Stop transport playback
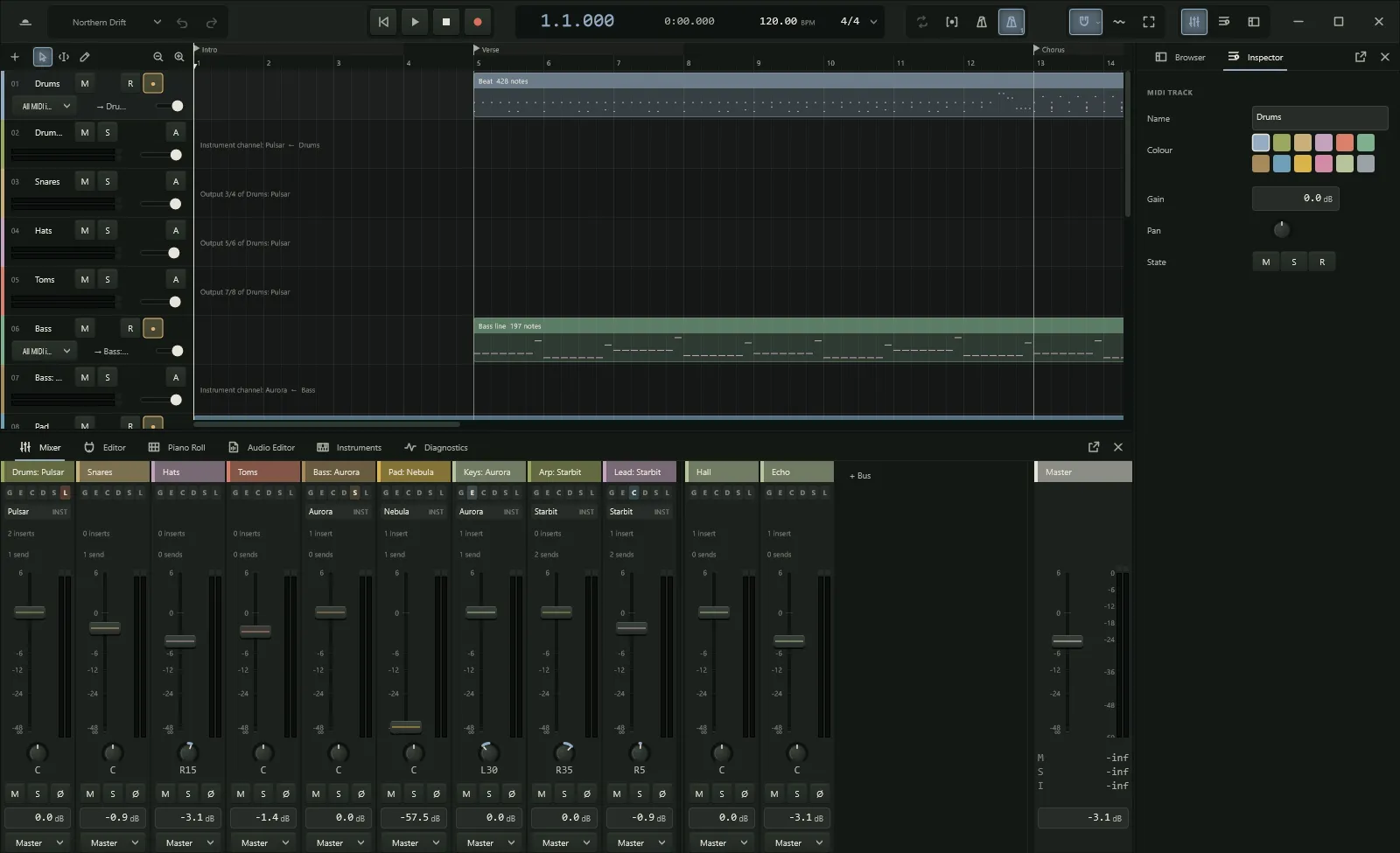This screenshot has height=853, width=1400. [x=446, y=22]
